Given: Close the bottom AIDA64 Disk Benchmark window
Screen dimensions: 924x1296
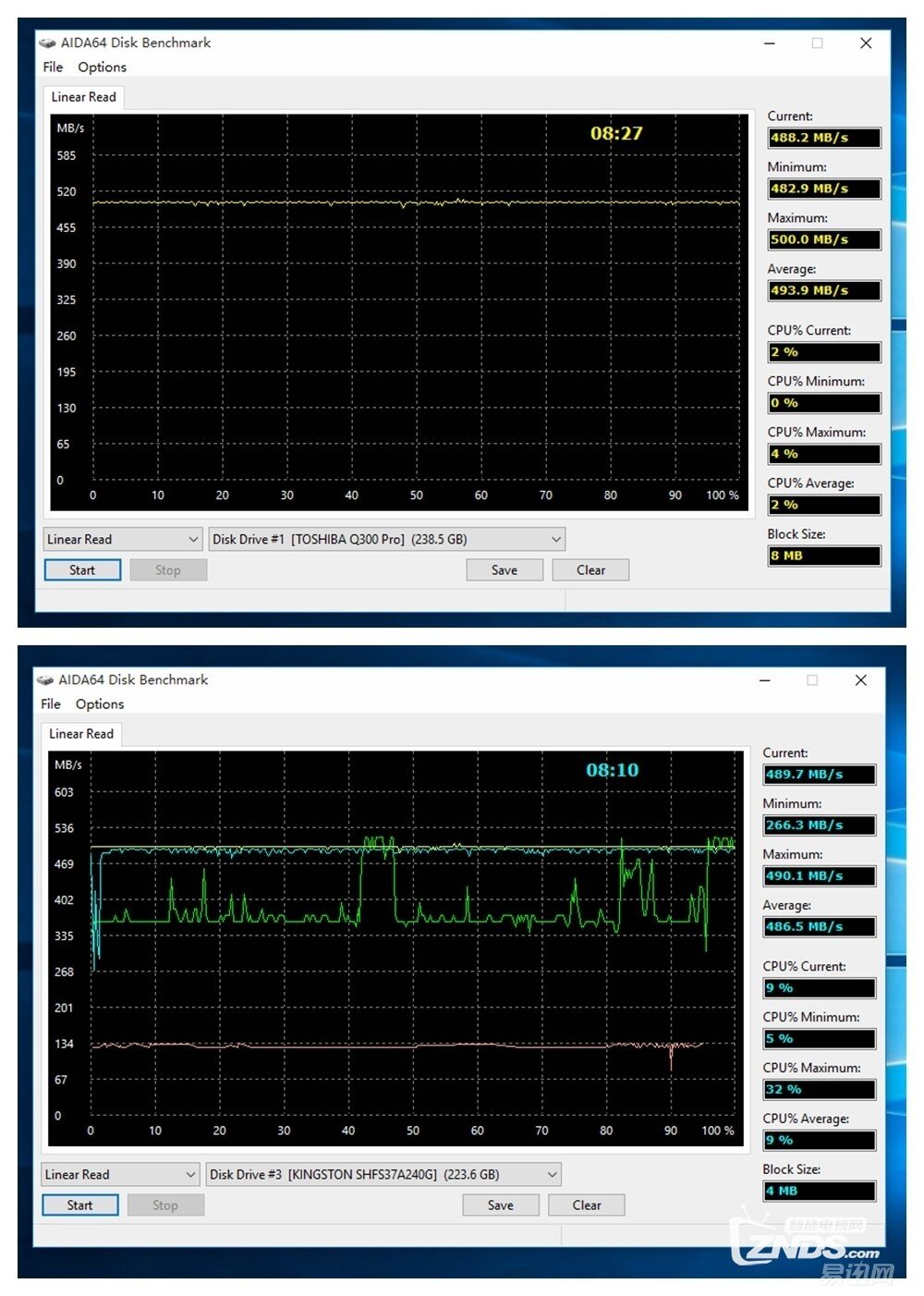Looking at the screenshot, I should (x=860, y=679).
